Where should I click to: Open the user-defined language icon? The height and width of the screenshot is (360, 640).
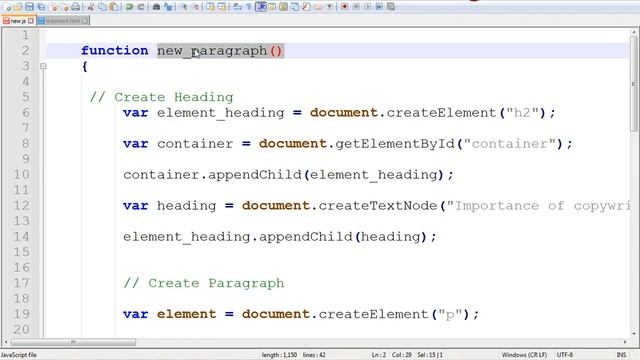click(272, 7)
